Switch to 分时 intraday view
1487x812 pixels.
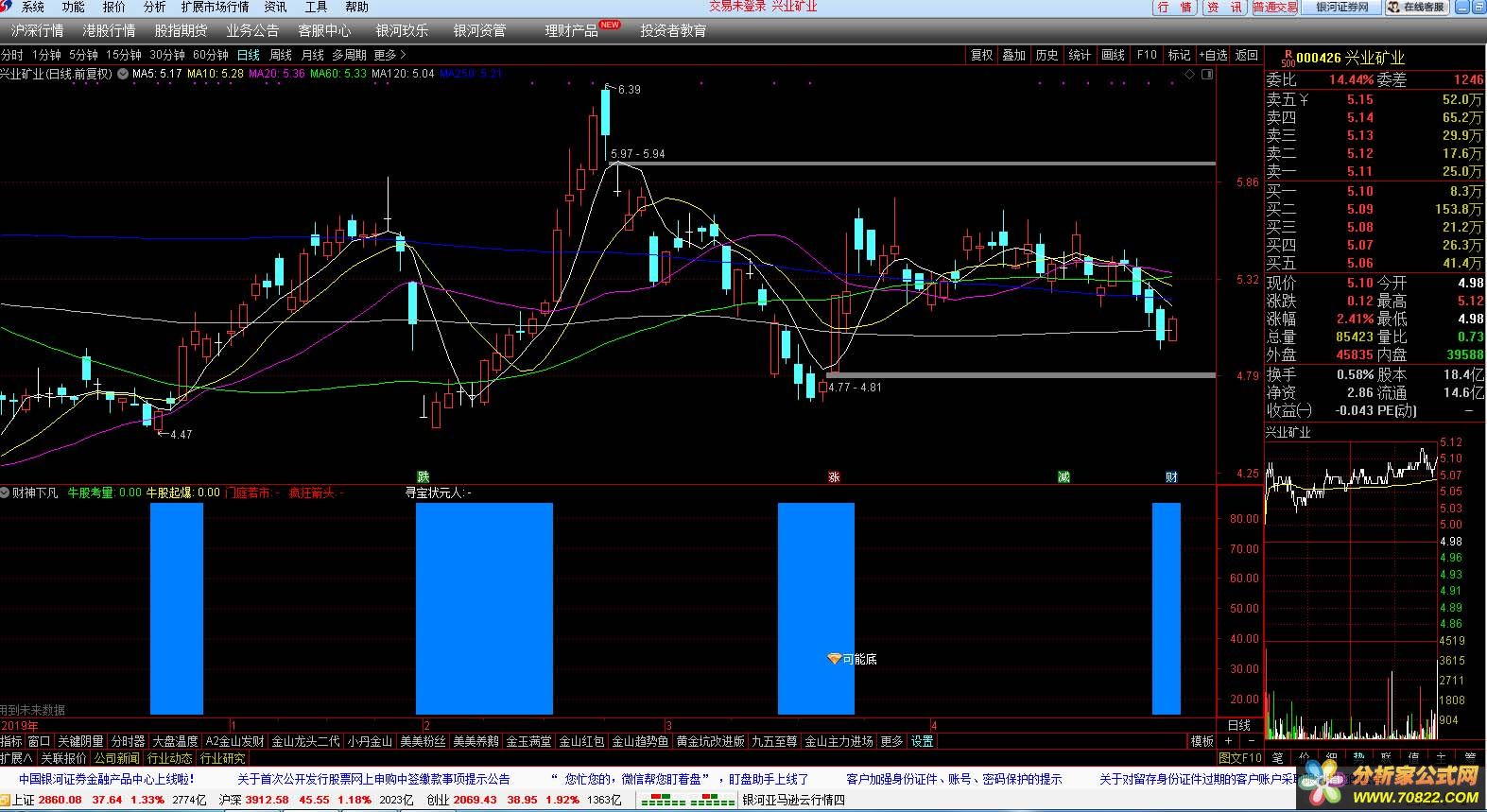click(x=12, y=55)
